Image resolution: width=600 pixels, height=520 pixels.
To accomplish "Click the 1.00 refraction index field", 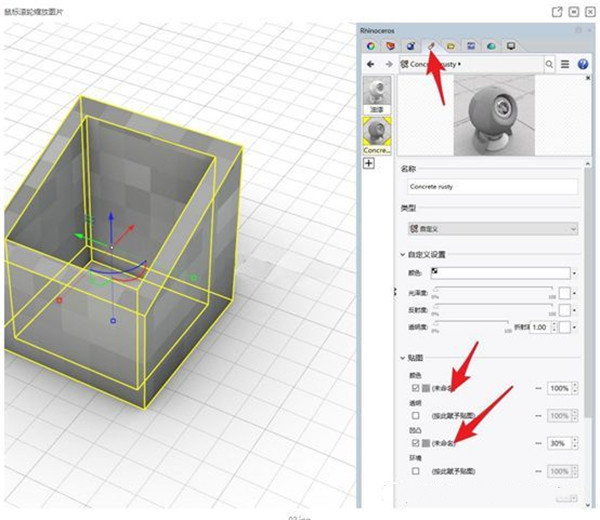I will 540,327.
